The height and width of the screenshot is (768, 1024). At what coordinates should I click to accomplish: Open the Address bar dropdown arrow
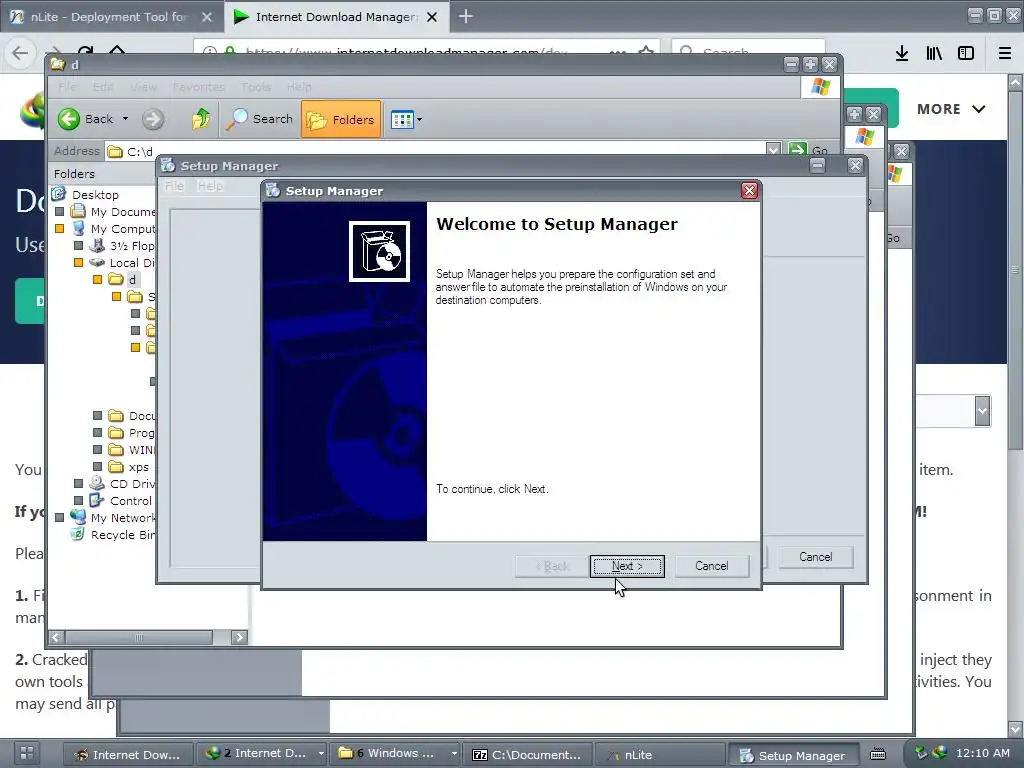pyautogui.click(x=773, y=150)
